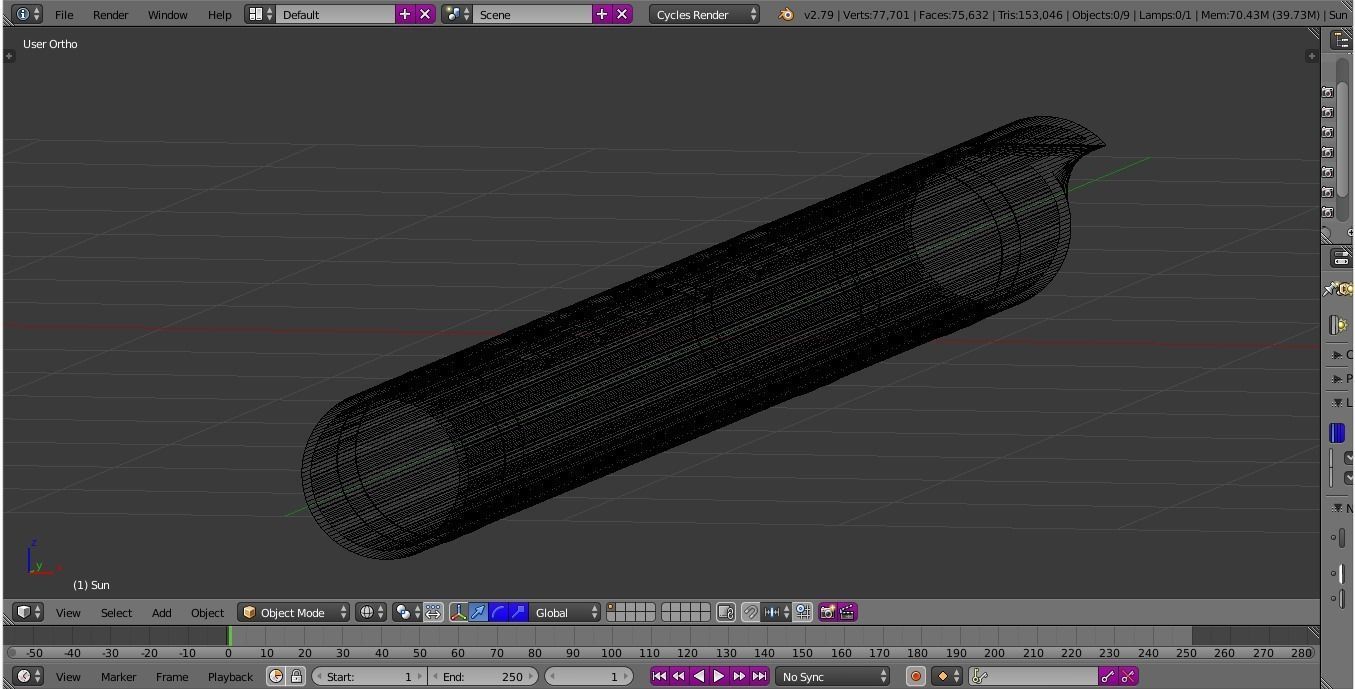Open the File menu
Screen dimensions: 1355x689
pyautogui.click(x=64, y=14)
